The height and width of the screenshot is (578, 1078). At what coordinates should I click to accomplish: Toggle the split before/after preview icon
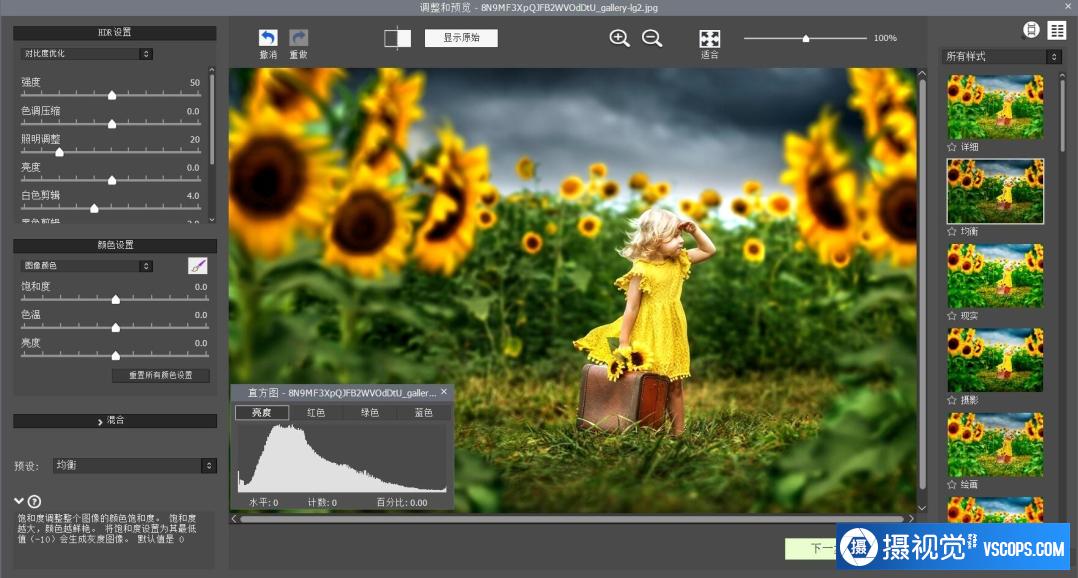point(397,38)
